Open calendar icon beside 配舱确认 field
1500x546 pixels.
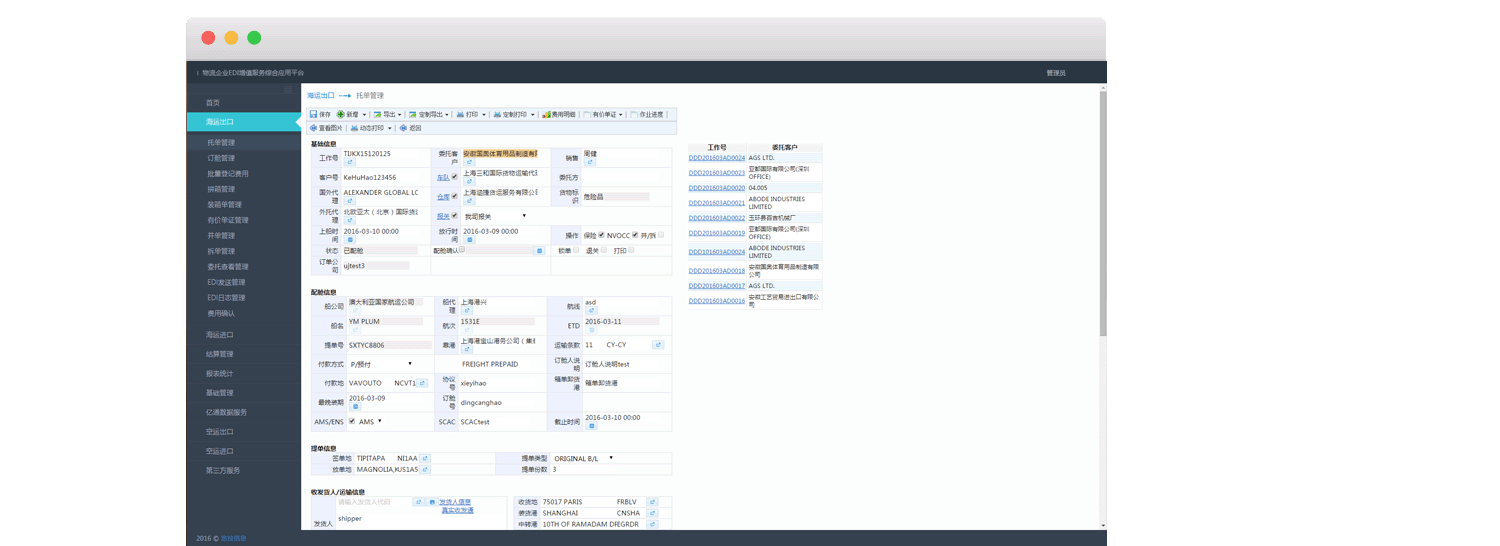point(539,250)
